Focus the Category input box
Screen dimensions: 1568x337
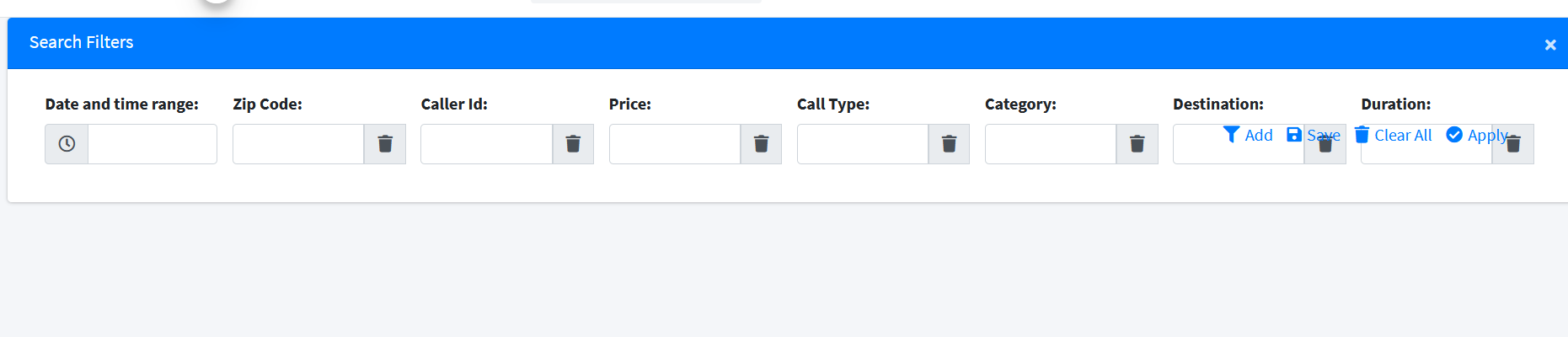1050,144
